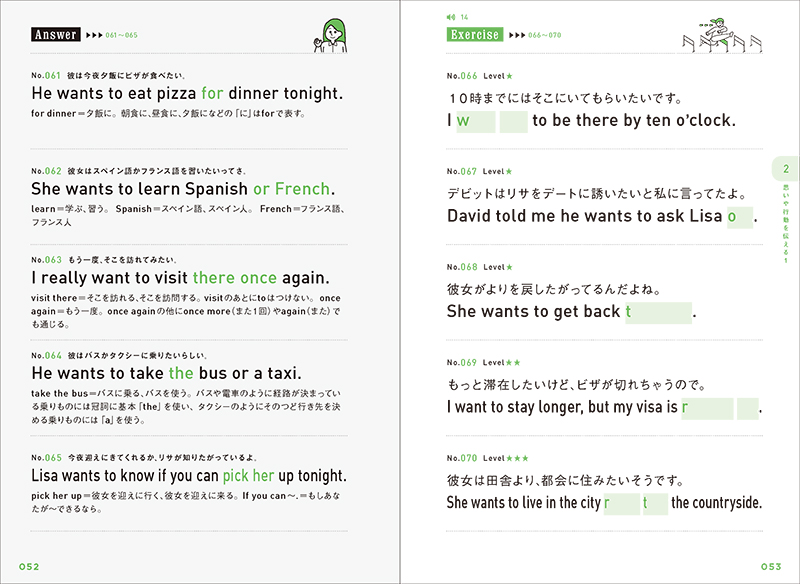This screenshot has width=800, height=584.
Task: Click the green Exercise label
Action: [475, 35]
